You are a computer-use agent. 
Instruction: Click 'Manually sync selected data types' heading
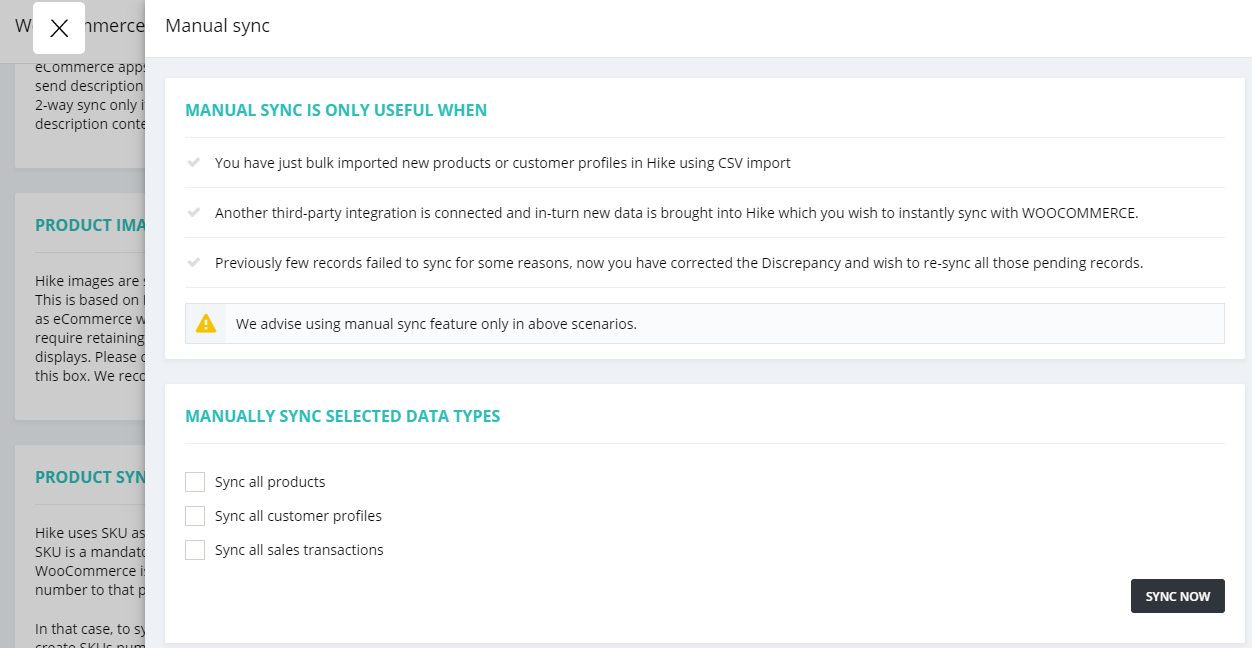click(x=343, y=416)
